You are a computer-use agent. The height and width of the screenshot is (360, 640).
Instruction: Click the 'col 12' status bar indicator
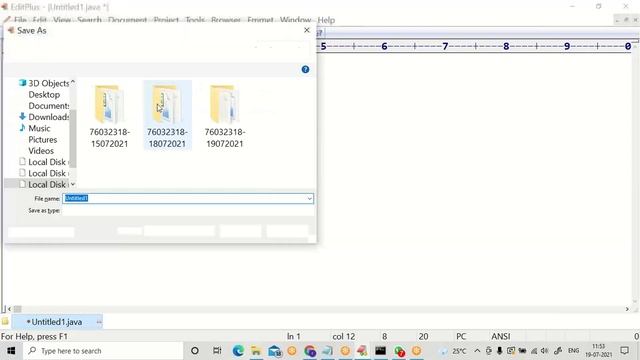pos(343,336)
